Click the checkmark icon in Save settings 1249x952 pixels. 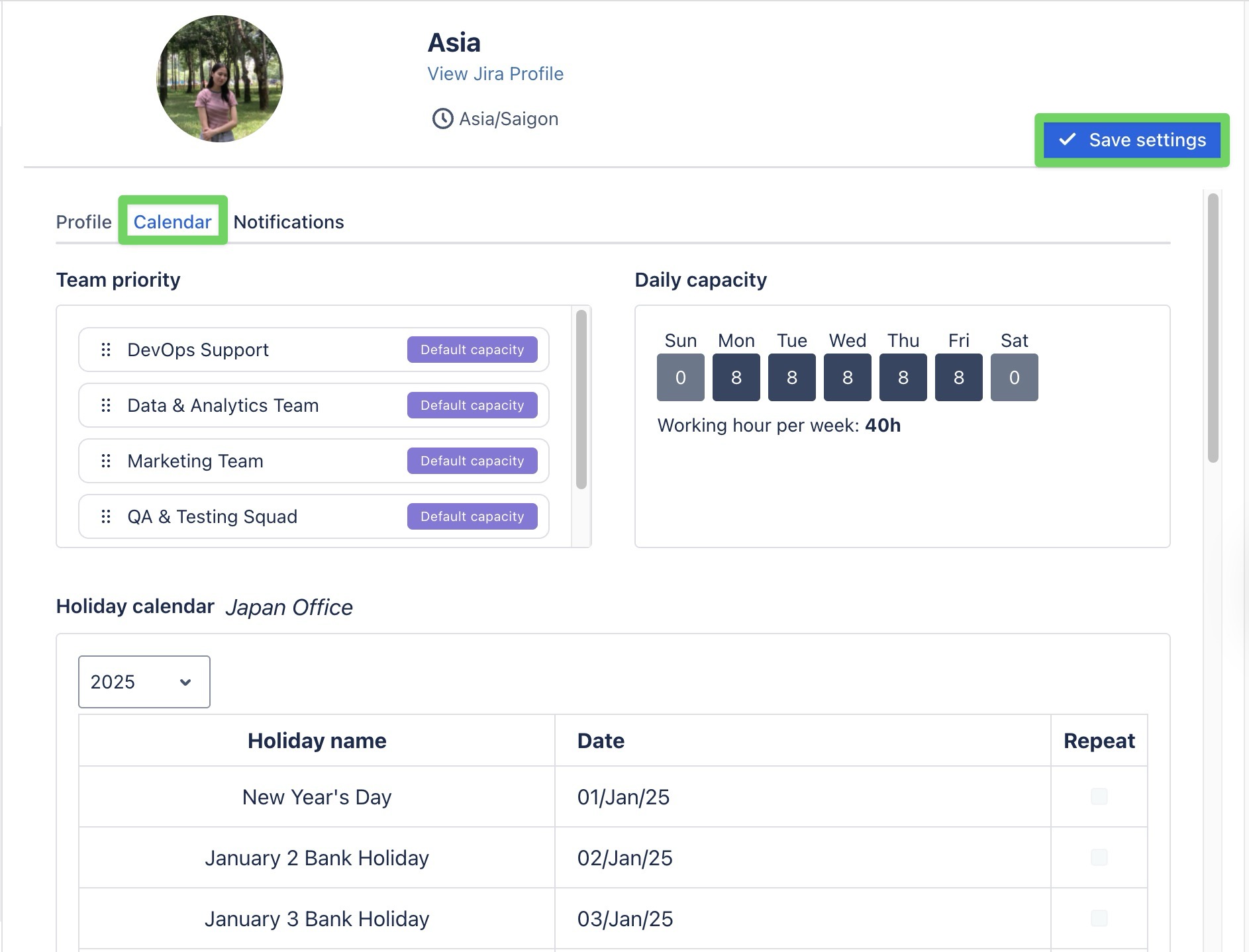(x=1067, y=140)
